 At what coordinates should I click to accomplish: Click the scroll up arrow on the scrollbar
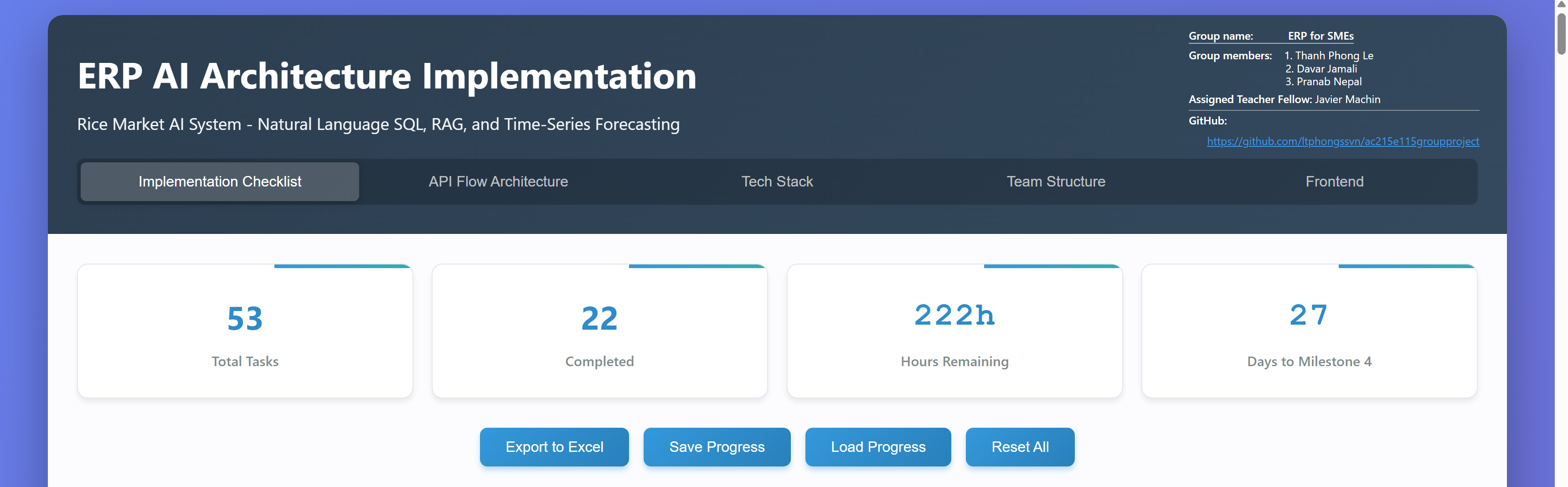pos(1561,4)
